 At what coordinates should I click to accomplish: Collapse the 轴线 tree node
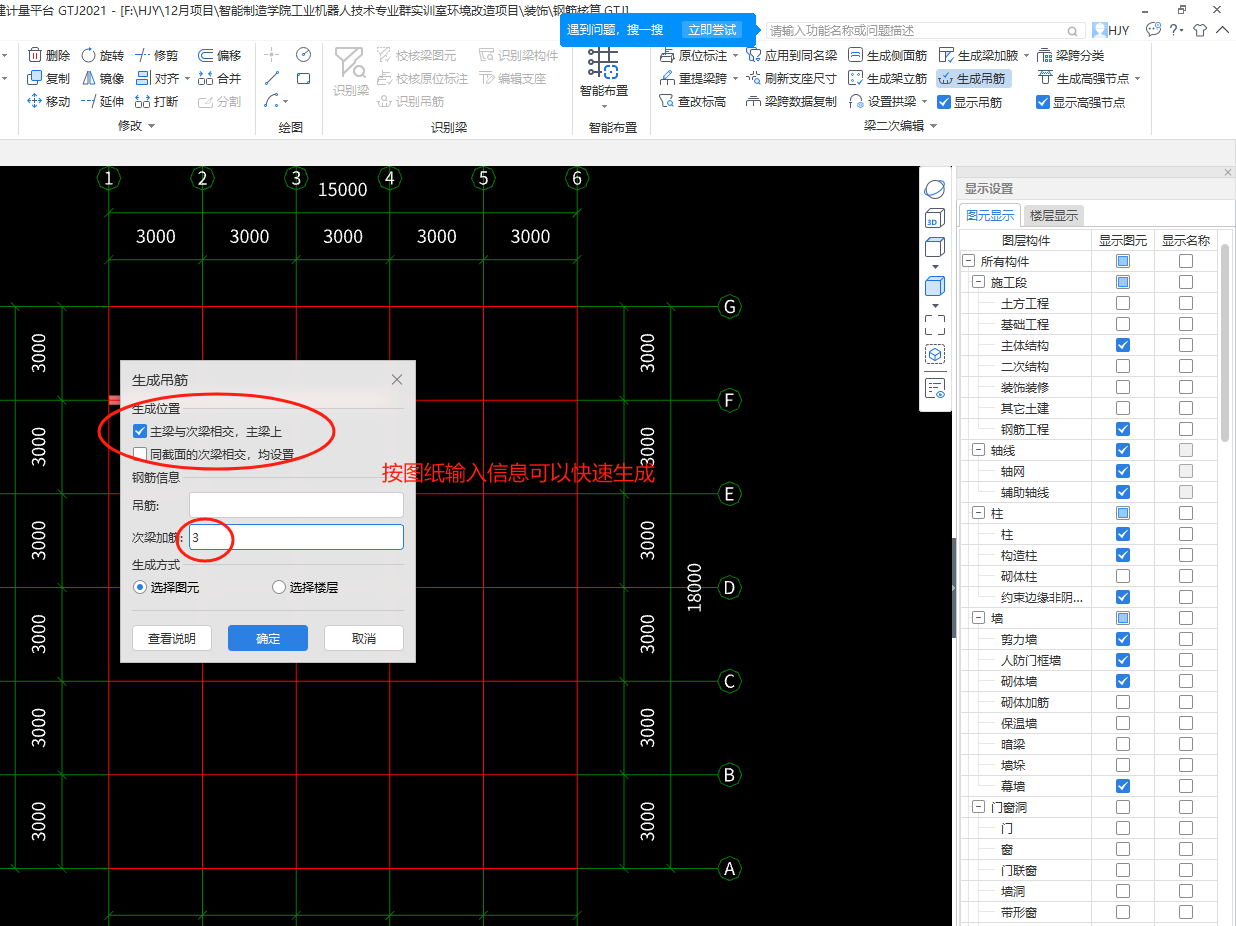point(980,450)
